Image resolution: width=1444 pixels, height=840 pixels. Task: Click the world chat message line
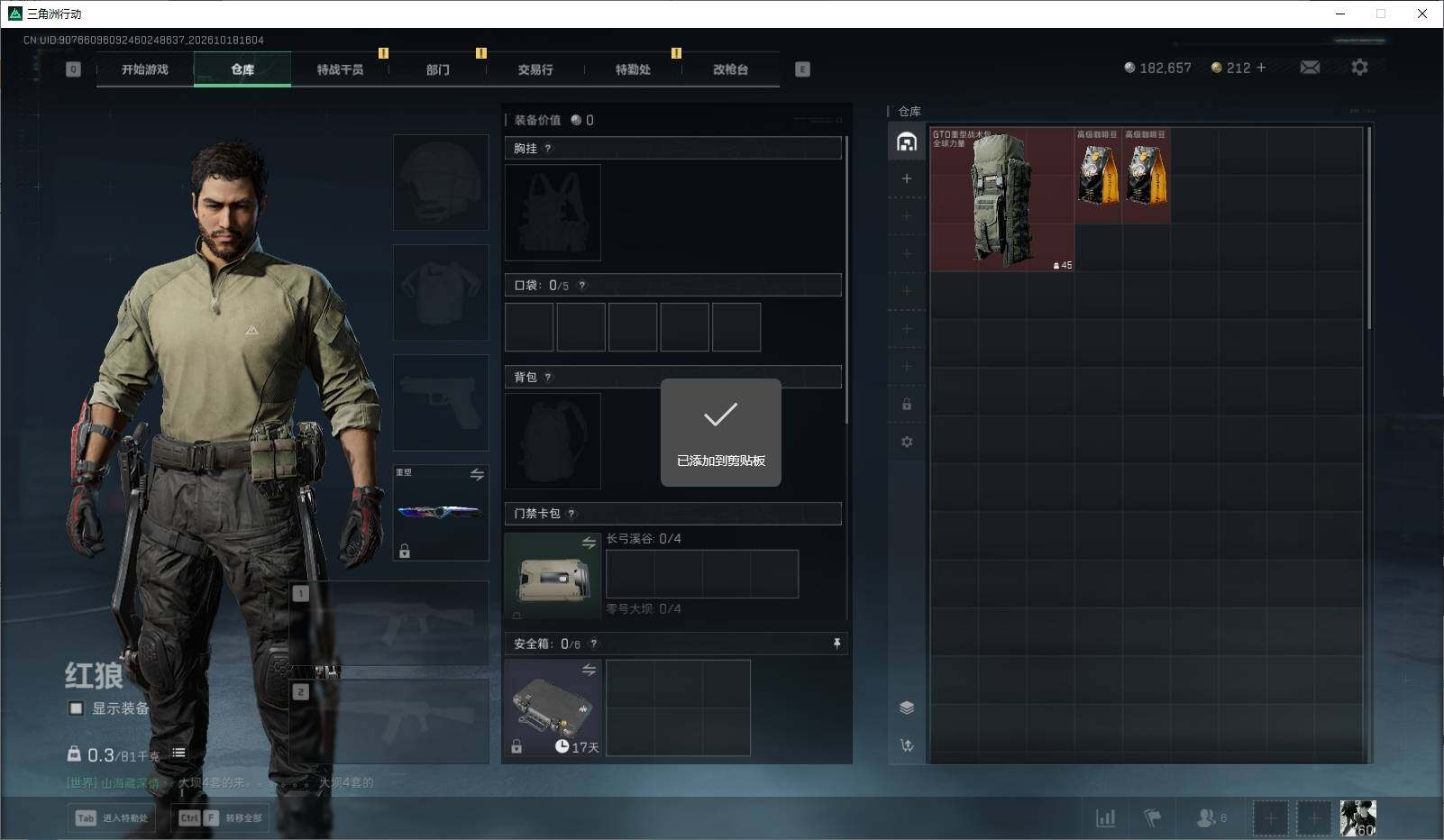(220, 782)
